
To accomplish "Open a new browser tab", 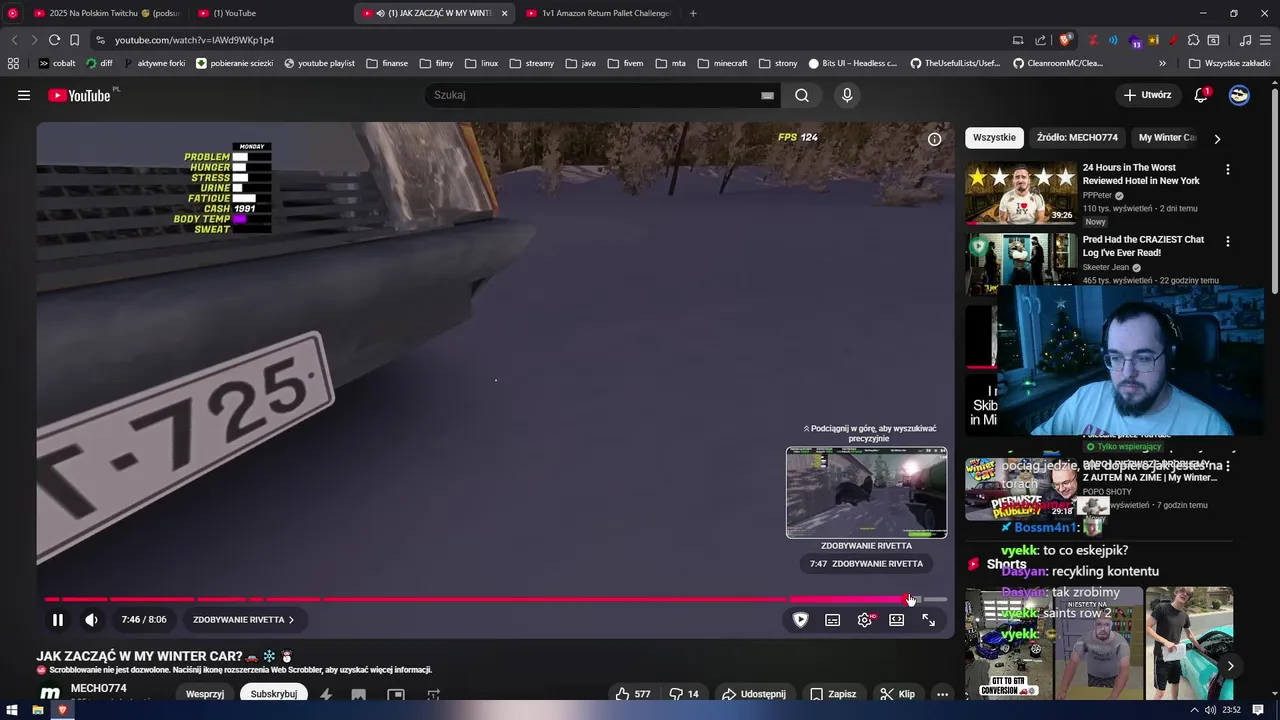I will tap(693, 13).
